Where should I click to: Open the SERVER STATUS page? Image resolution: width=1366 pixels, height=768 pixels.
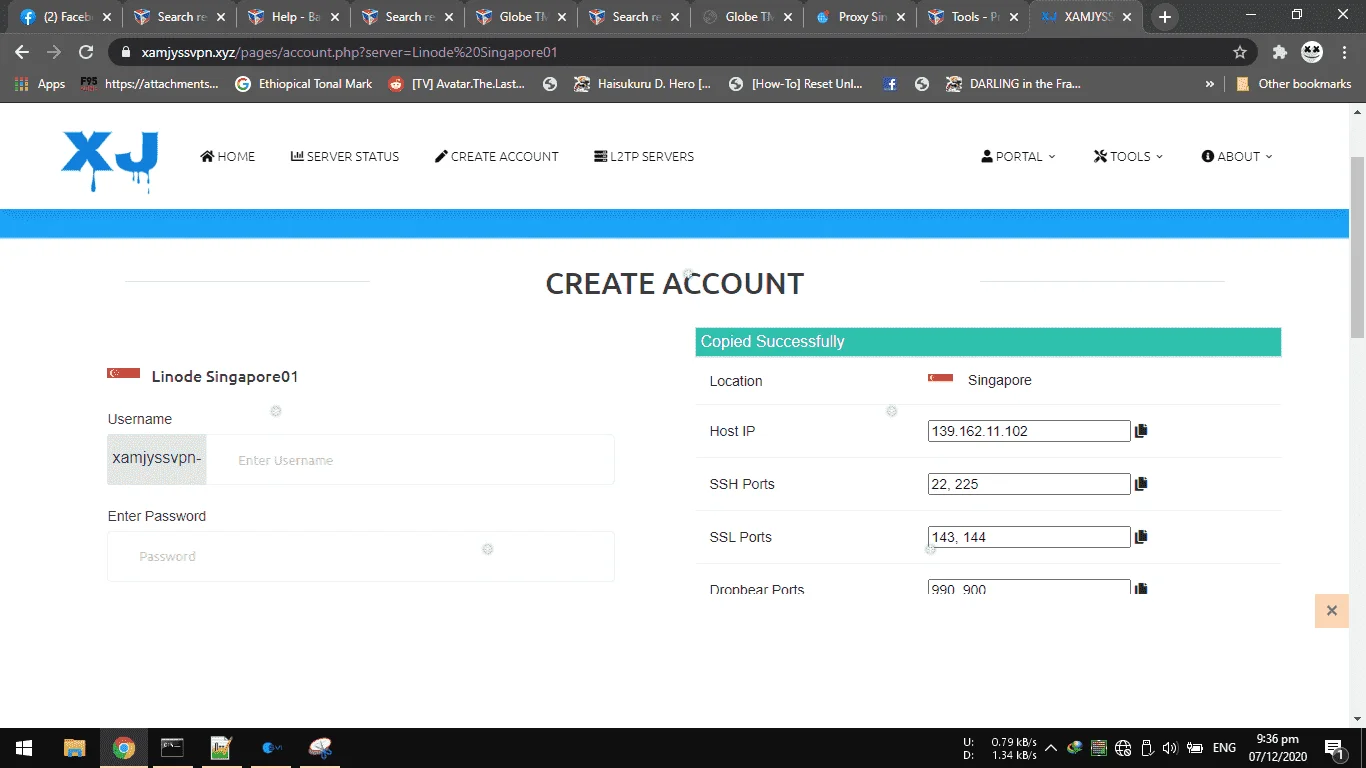click(345, 157)
